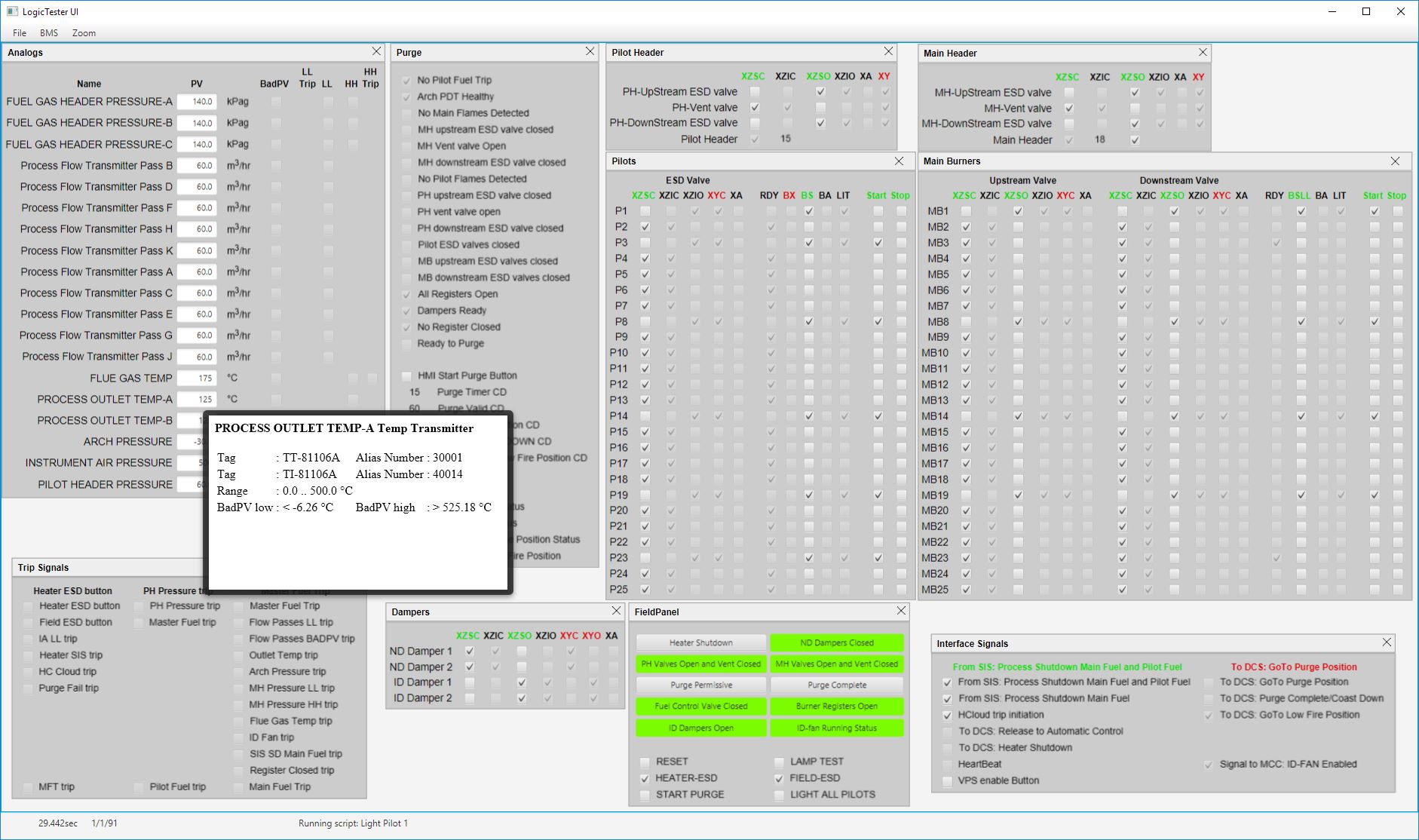Toggle the FIELD-ESD checkbox

point(779,778)
